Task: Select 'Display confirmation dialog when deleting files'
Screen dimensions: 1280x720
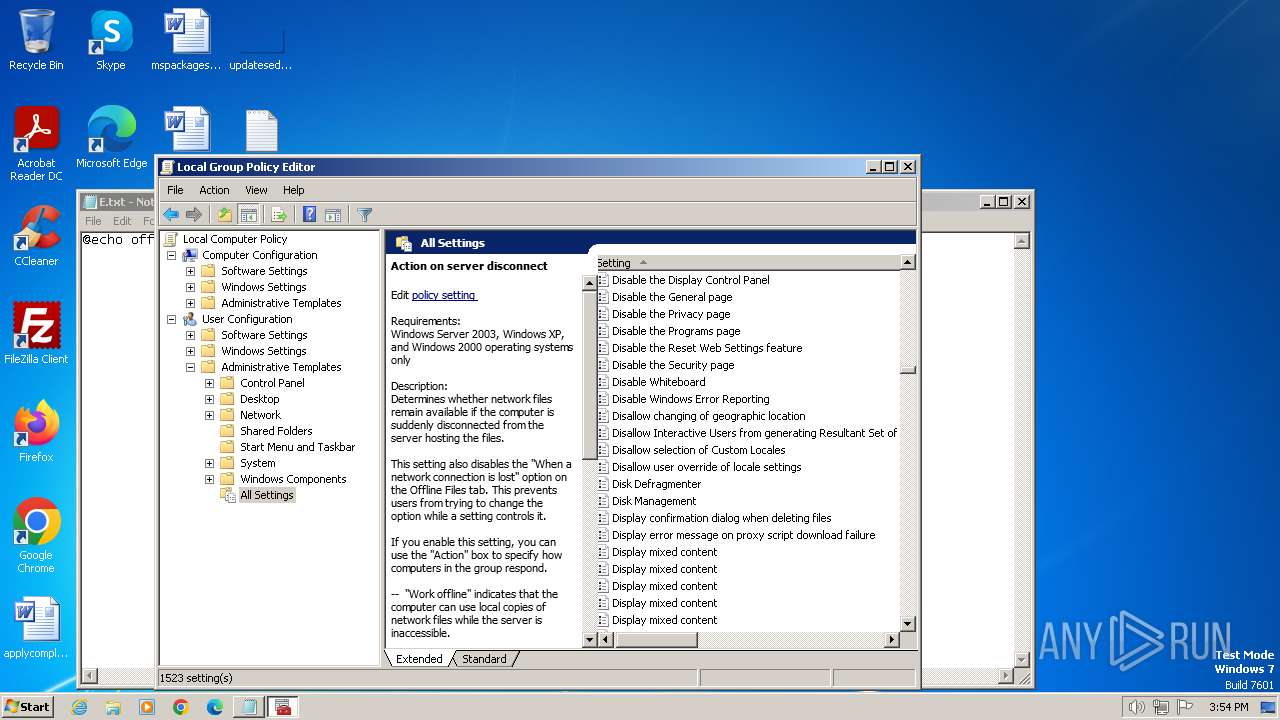Action: click(721, 518)
